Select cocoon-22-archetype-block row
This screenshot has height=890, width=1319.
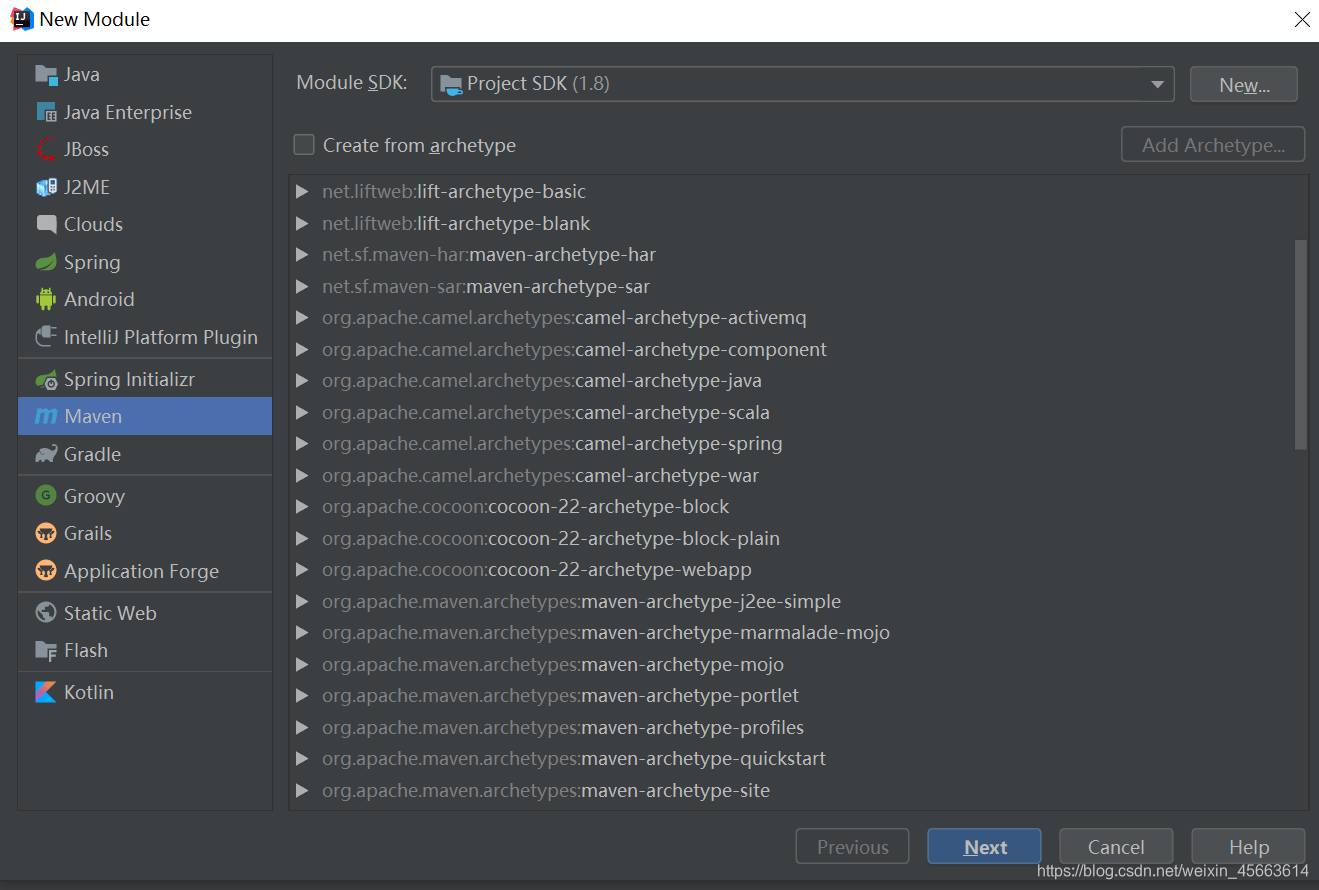790,507
